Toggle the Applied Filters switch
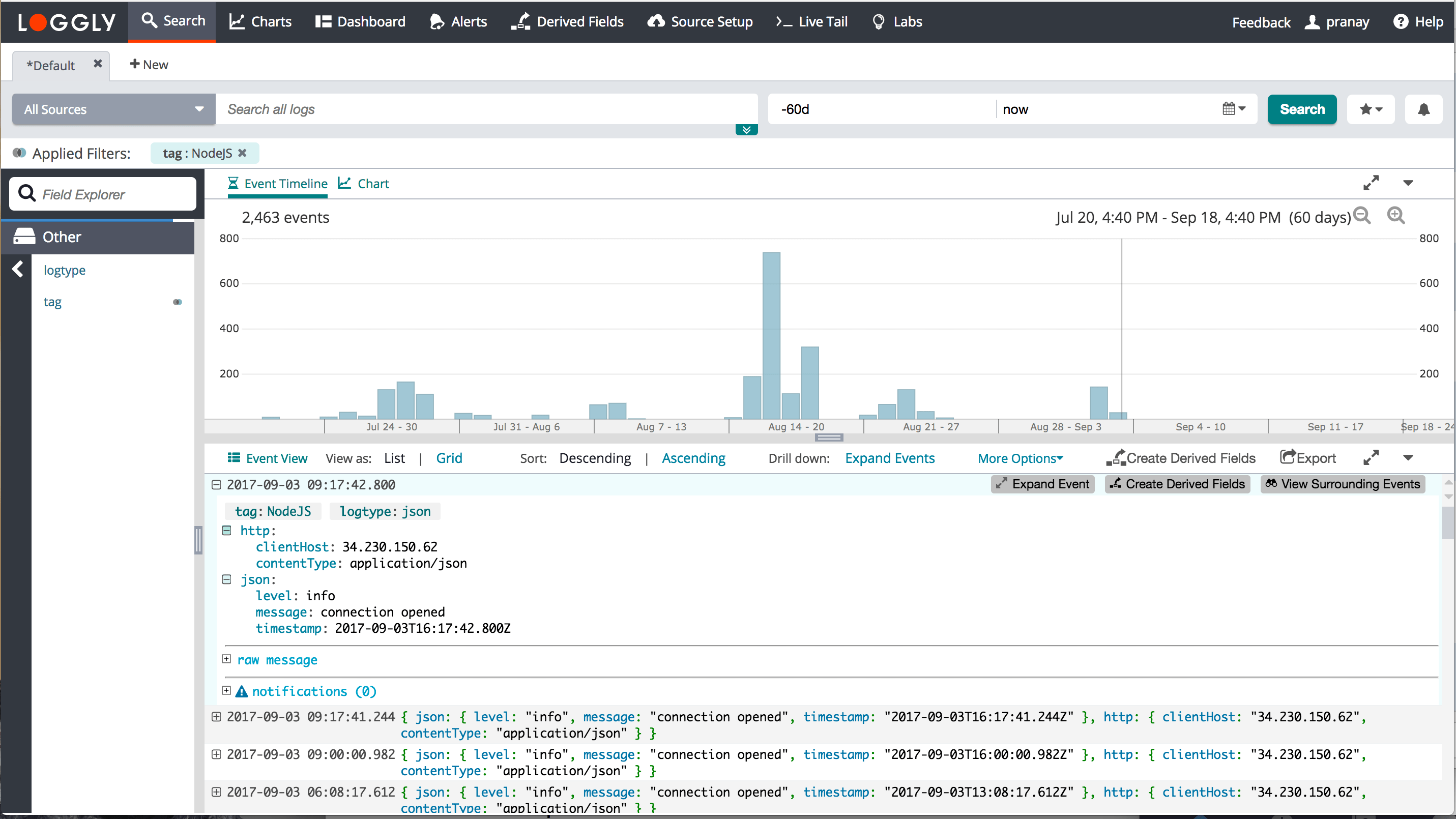 coord(20,153)
